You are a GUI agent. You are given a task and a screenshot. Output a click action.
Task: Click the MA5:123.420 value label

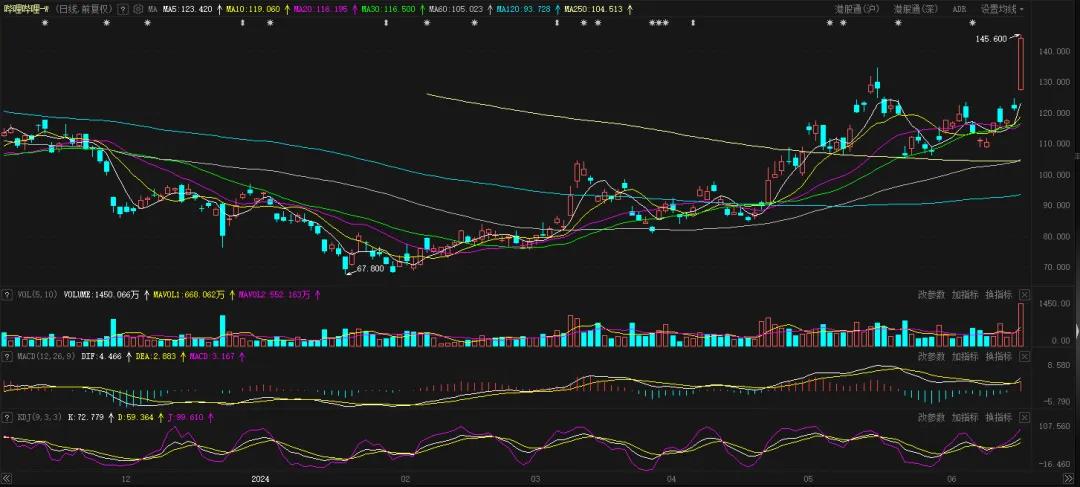coord(187,10)
